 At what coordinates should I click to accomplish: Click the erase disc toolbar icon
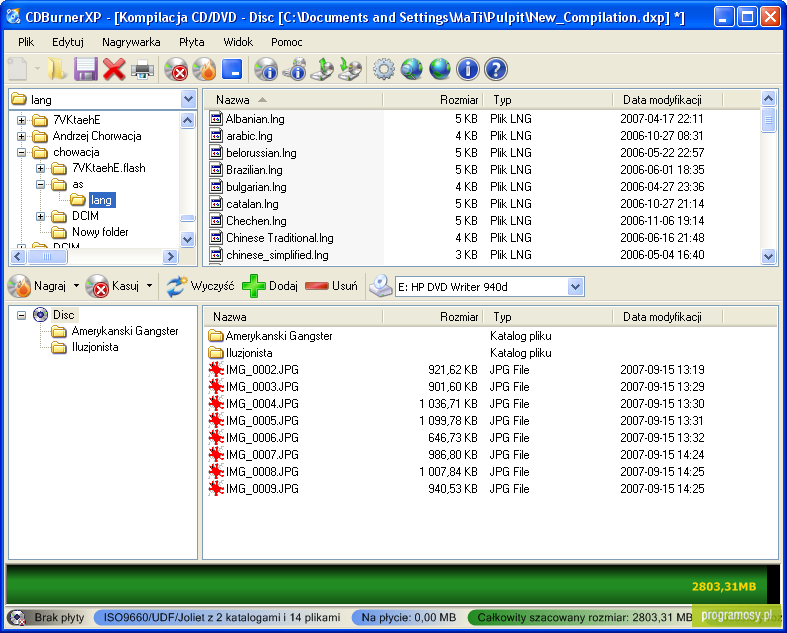176,69
